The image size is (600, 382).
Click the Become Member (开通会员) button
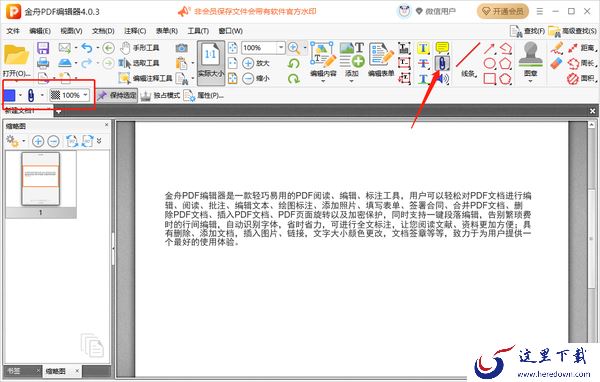pos(502,11)
